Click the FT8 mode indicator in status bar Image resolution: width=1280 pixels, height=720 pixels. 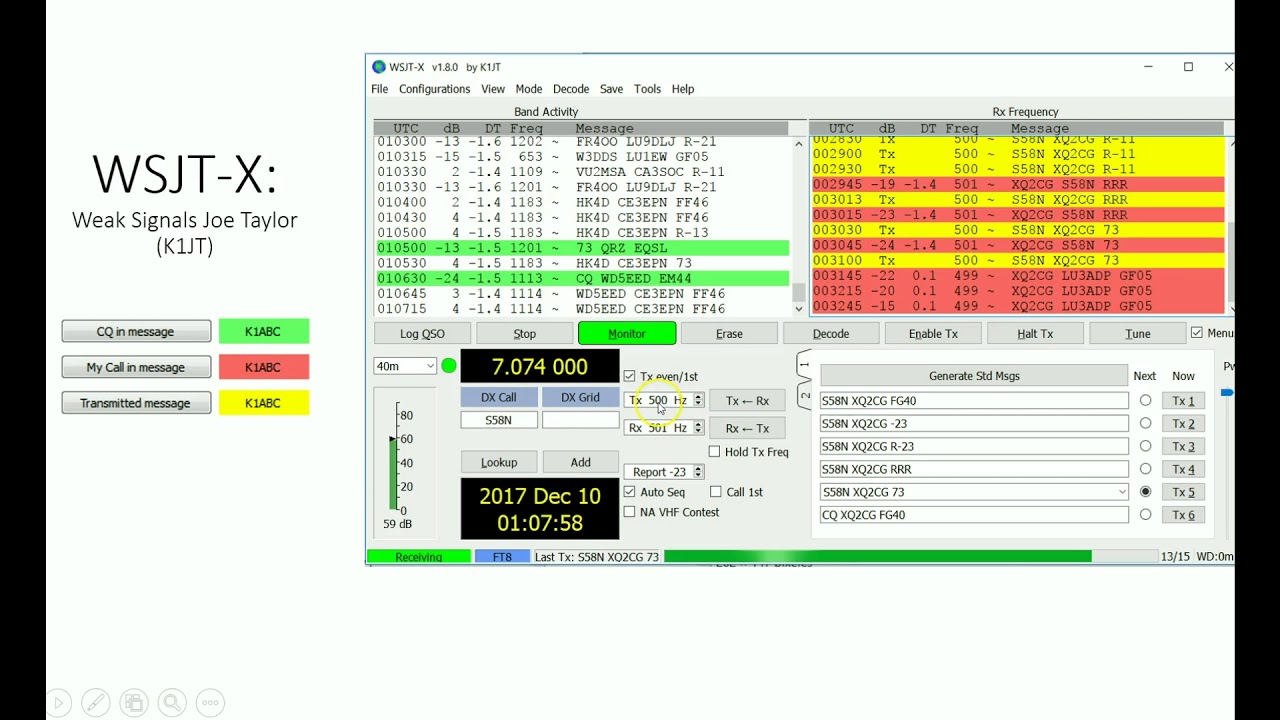point(502,557)
